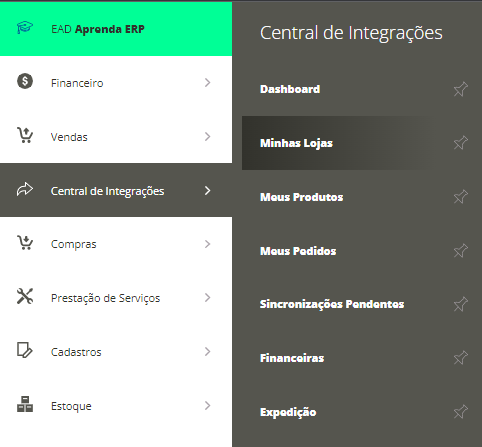Open the Cadastros menu row
The width and height of the screenshot is (482, 447).
[x=116, y=352]
